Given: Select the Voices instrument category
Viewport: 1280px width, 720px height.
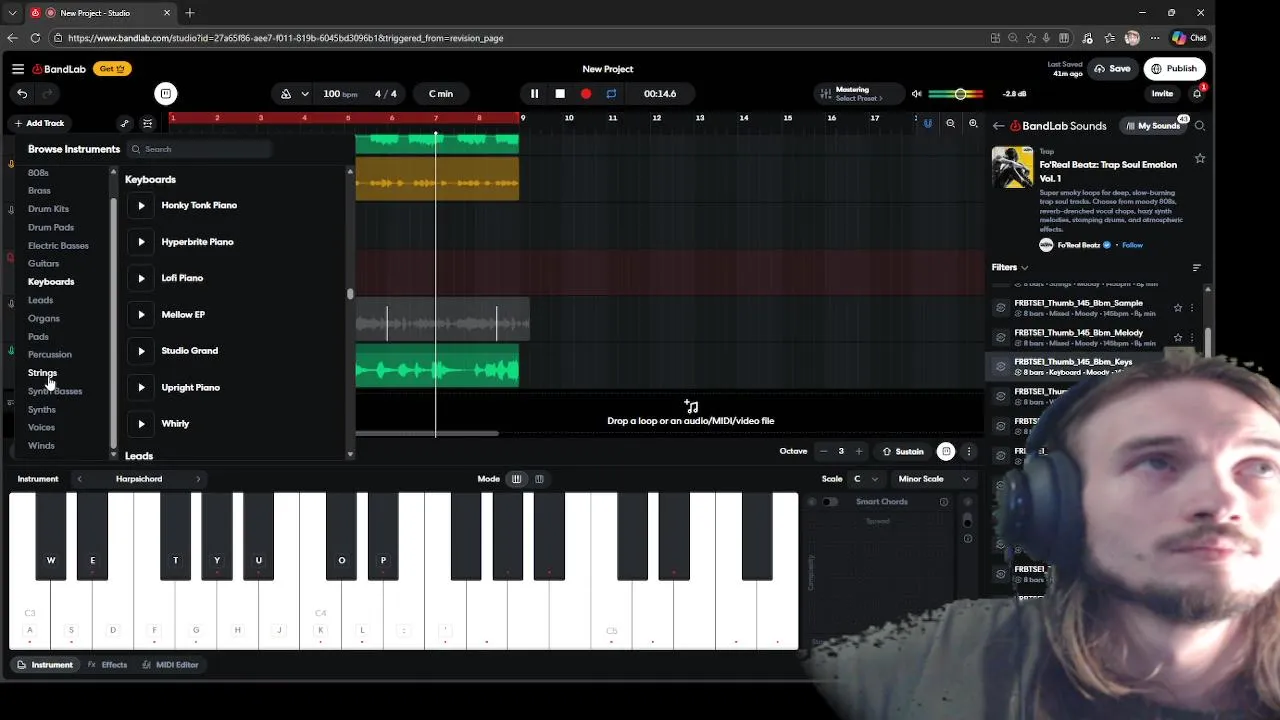Looking at the screenshot, I should 41,427.
